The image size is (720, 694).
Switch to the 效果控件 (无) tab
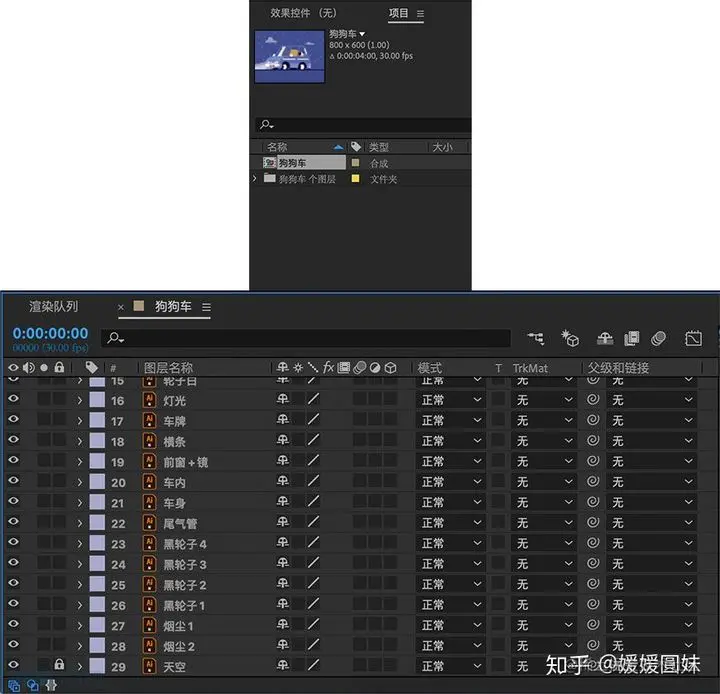303,13
